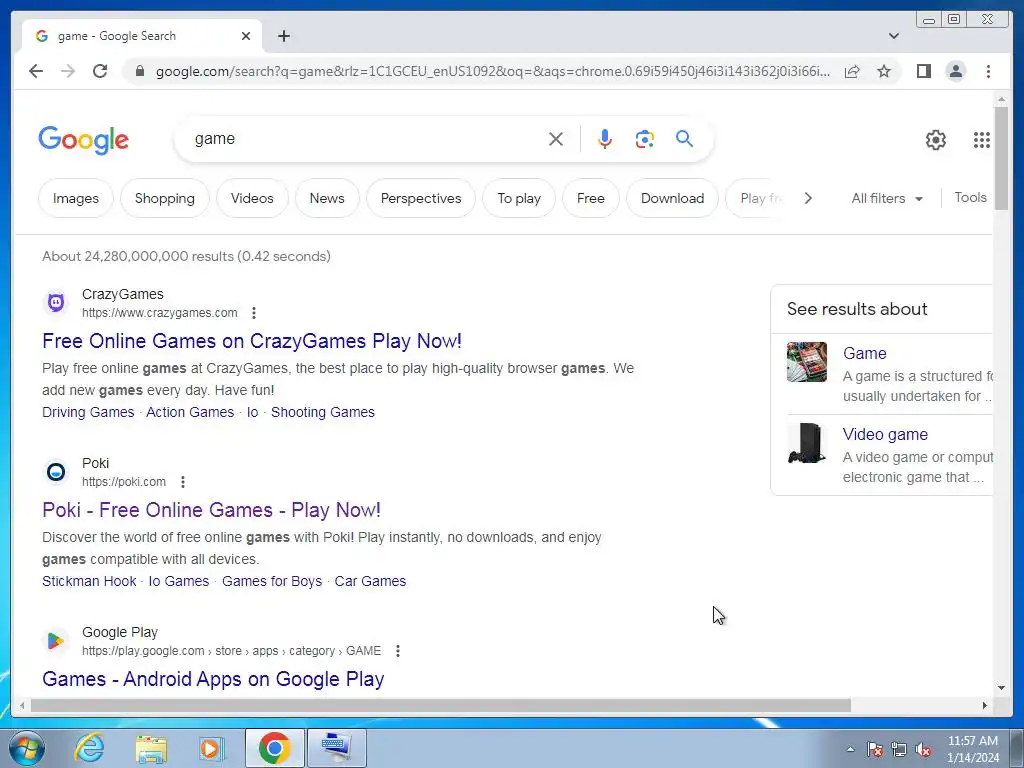Image resolution: width=1024 pixels, height=768 pixels.
Task: Open 'Games - Android Apps on Google Play'
Action: (x=213, y=679)
